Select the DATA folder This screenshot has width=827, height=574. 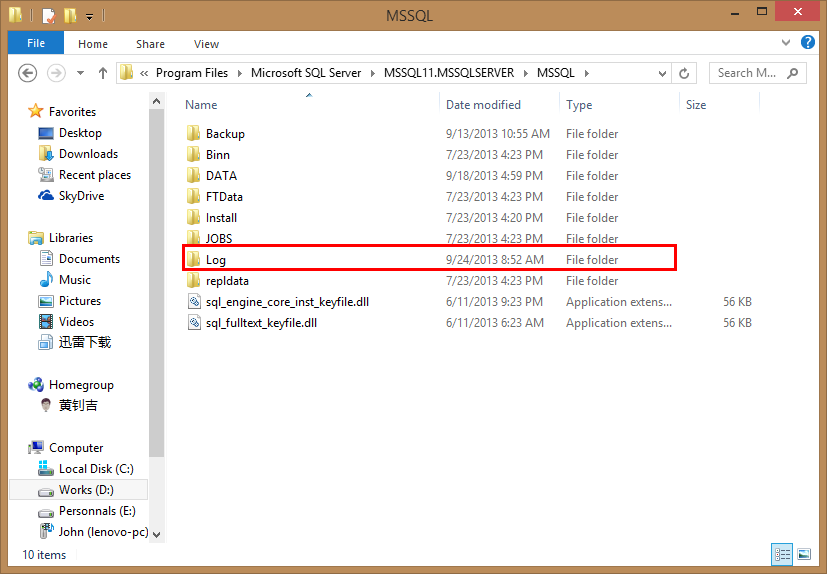[221, 176]
